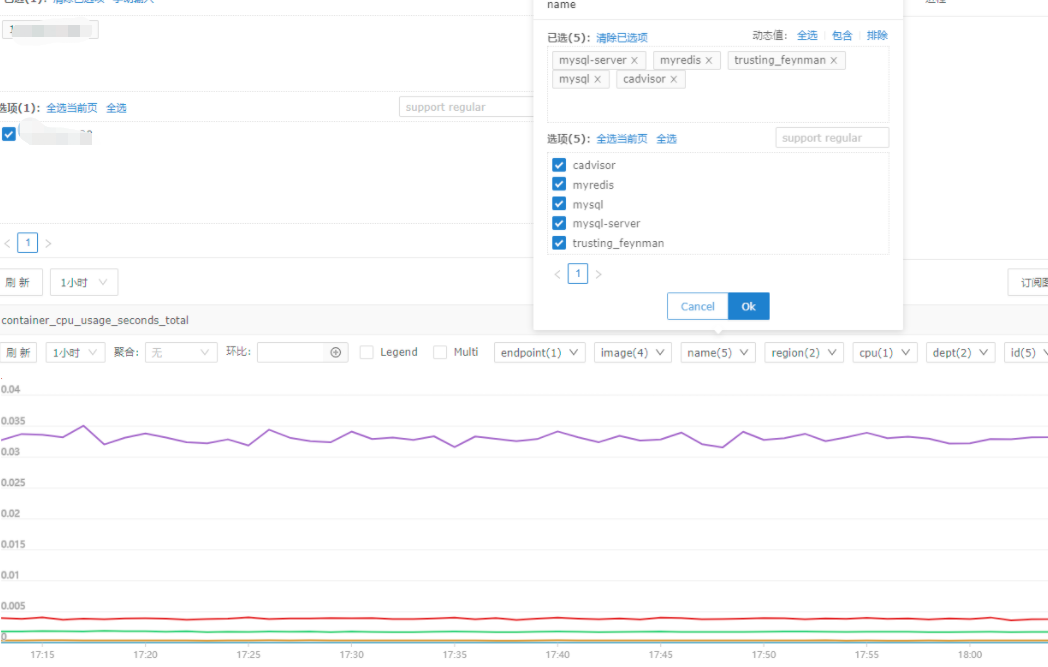Go to previous page in left panel
Image resolution: width=1048 pixels, height=667 pixels.
[x=7, y=243]
